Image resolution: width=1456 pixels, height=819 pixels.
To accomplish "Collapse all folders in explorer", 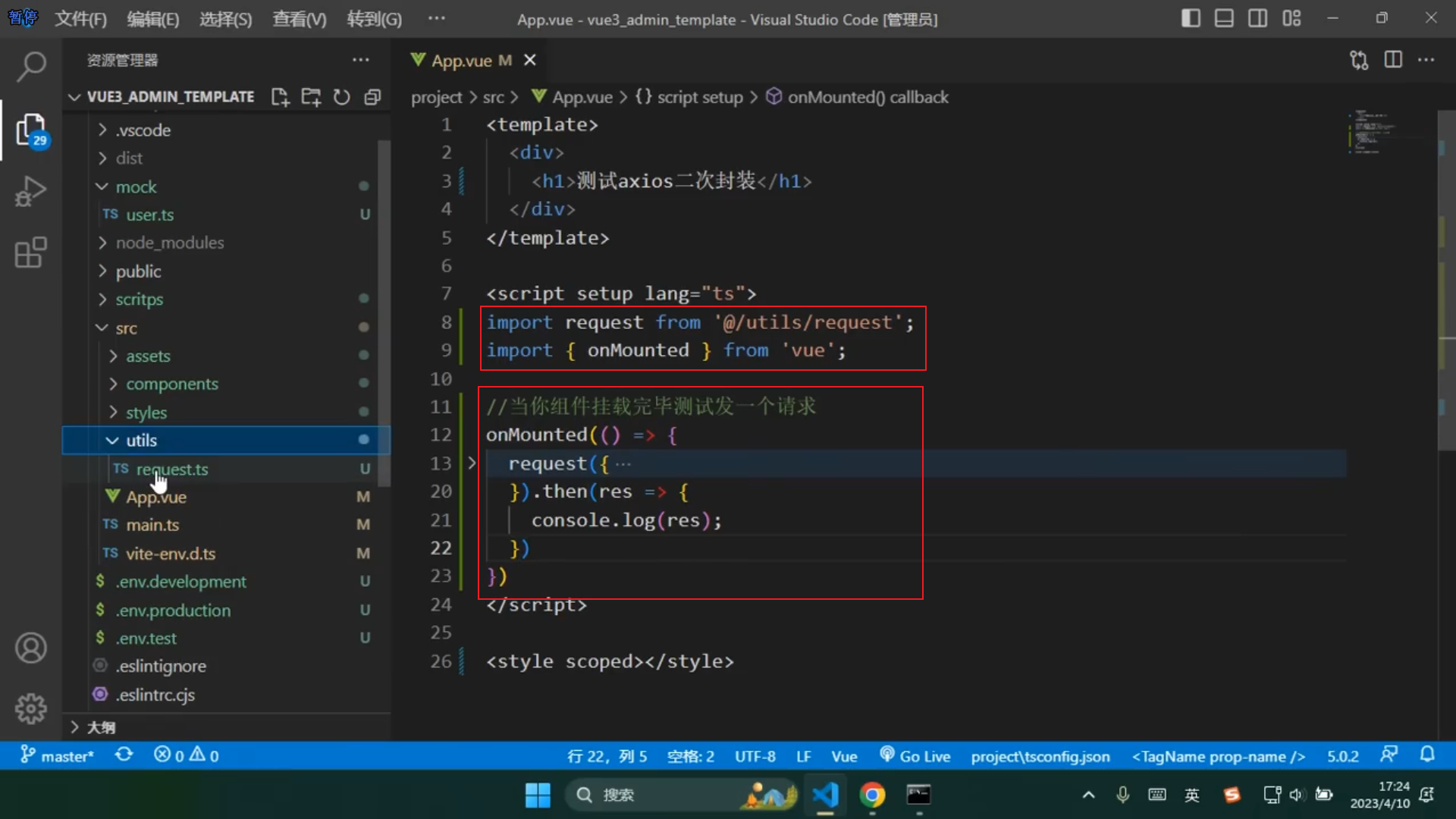I will tap(372, 97).
